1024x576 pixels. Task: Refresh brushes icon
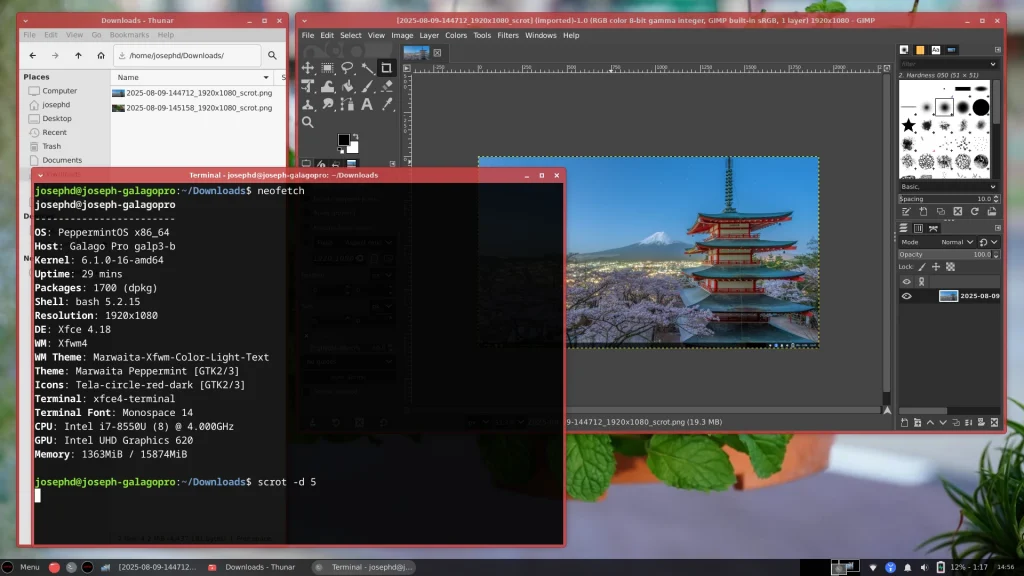click(974, 212)
